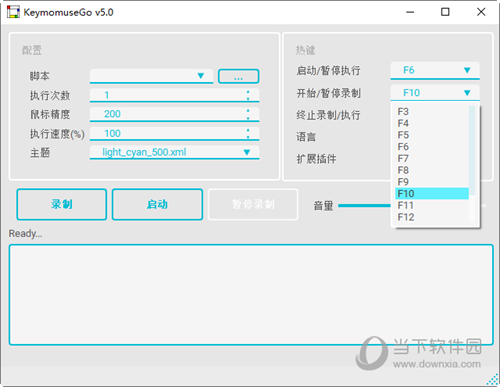Image resolution: width=500 pixels, height=387 pixels.
Task: Click the 录制 record button
Action: coord(62,204)
